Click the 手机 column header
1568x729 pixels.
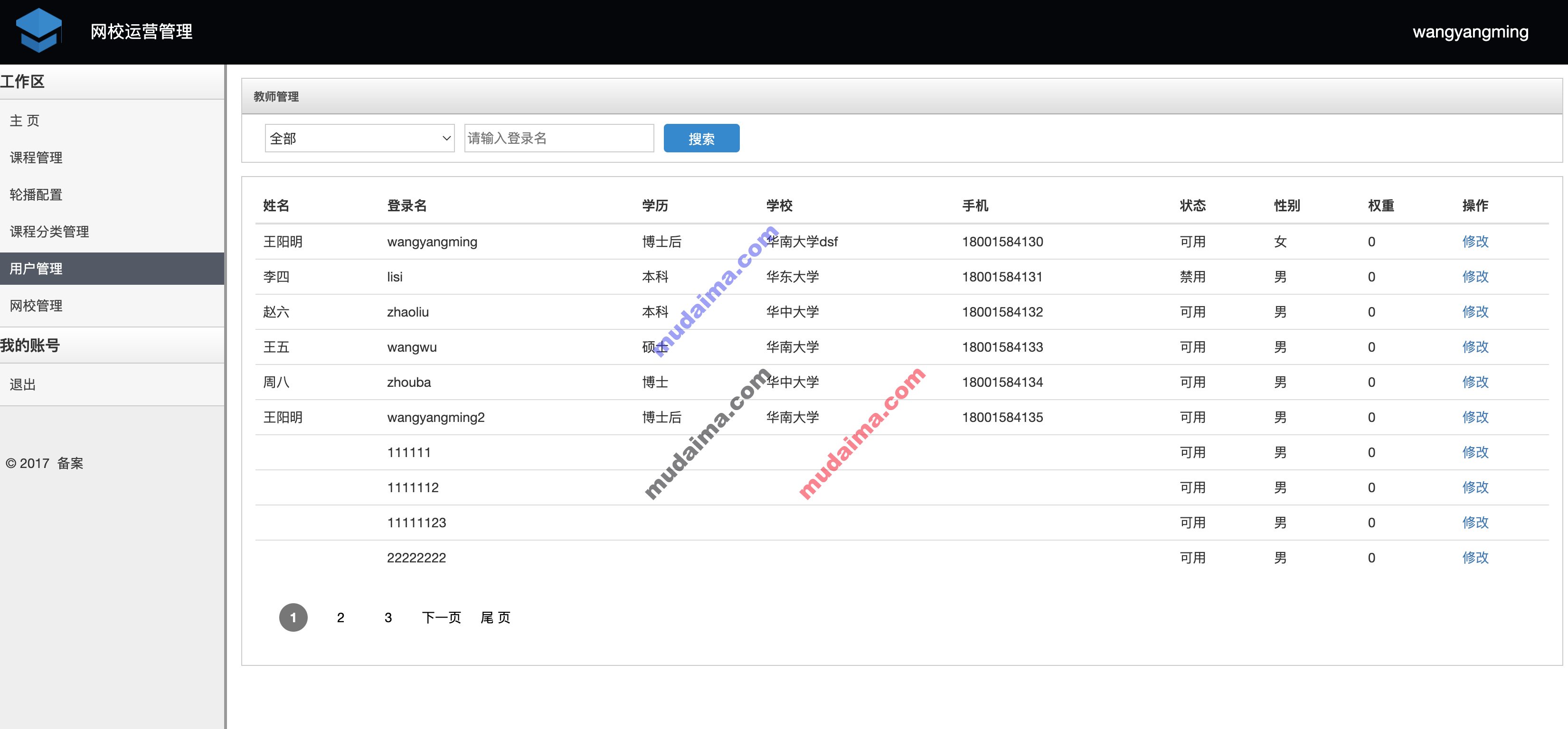975,206
